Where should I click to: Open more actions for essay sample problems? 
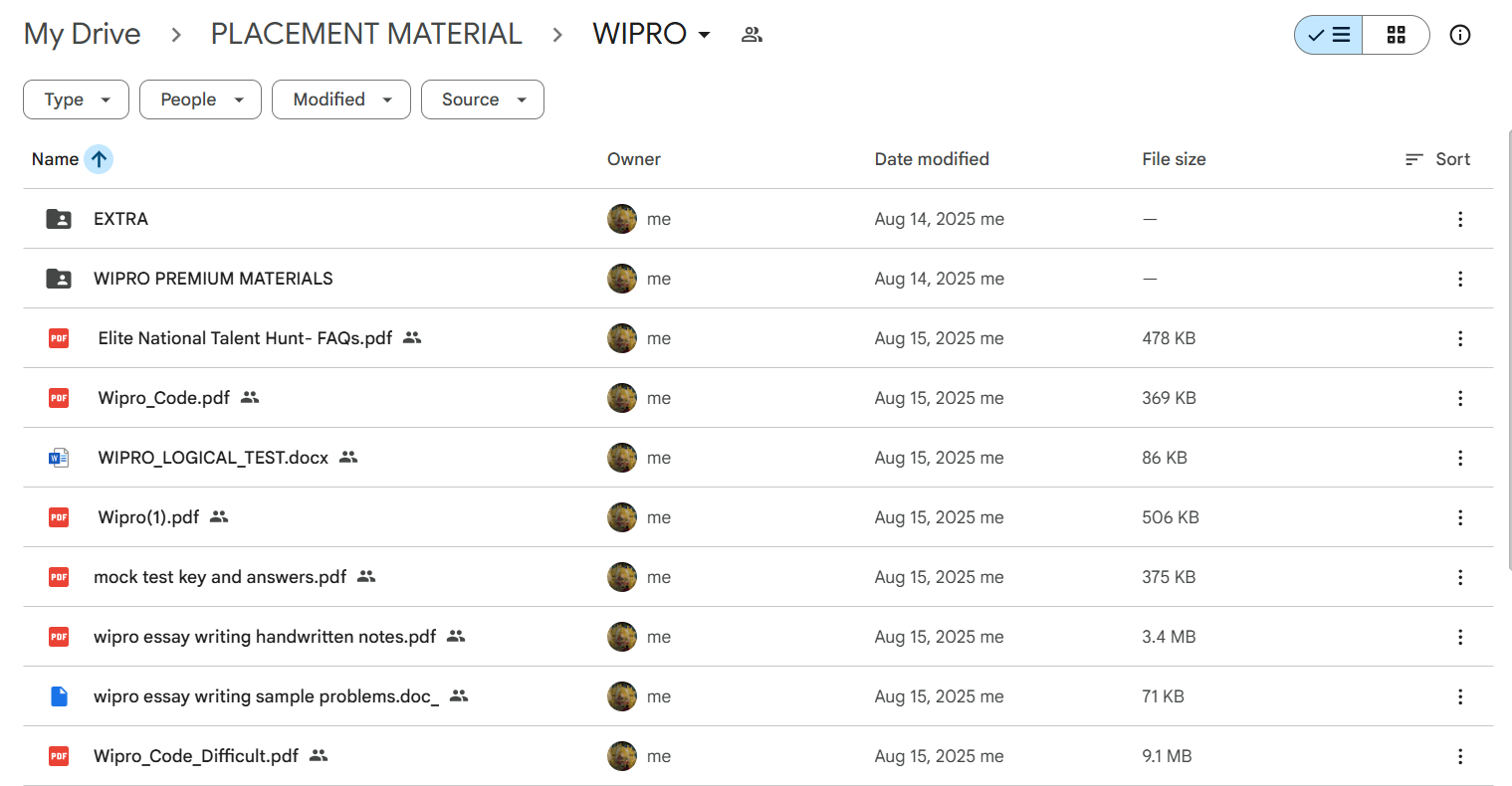(x=1460, y=696)
